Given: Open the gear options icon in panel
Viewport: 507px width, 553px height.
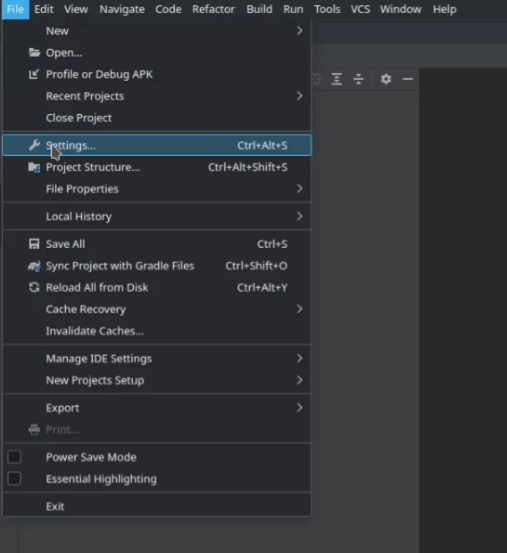Looking at the screenshot, I should click(386, 79).
